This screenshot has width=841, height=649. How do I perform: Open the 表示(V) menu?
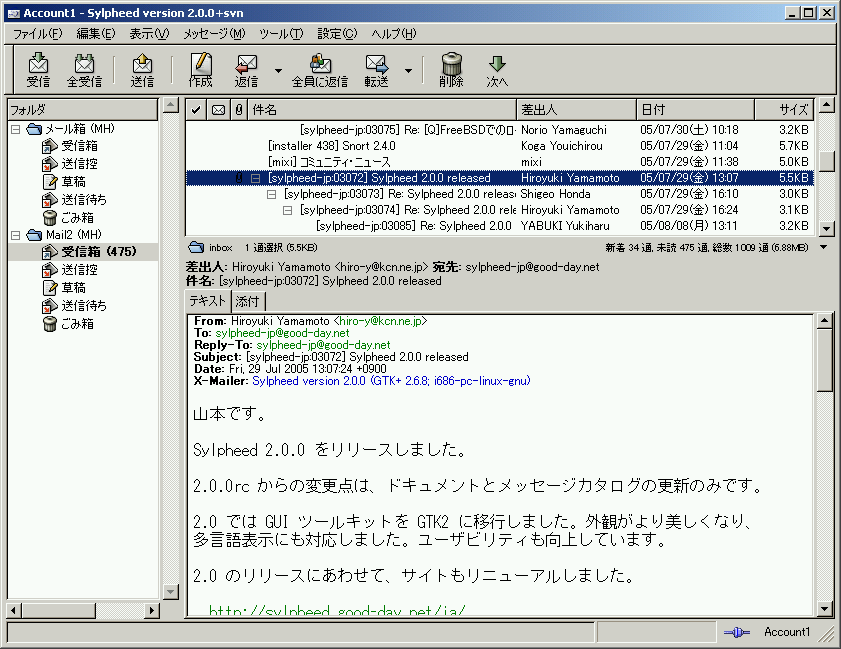click(149, 34)
